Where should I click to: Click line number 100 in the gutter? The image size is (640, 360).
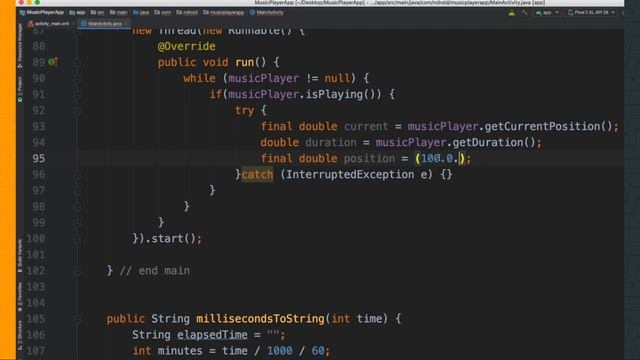(x=36, y=239)
